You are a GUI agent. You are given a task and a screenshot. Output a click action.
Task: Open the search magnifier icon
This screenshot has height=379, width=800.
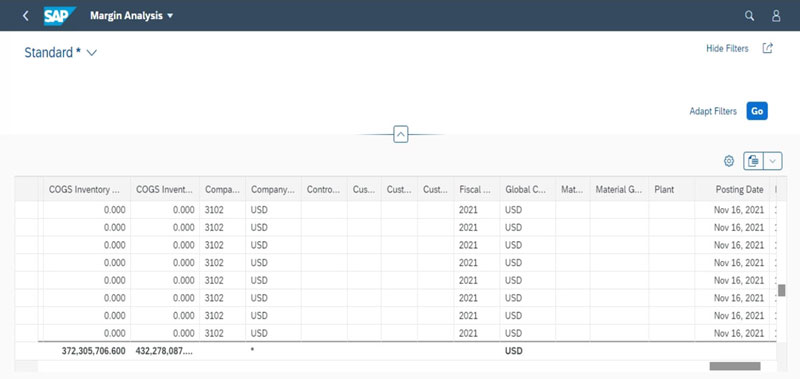749,16
